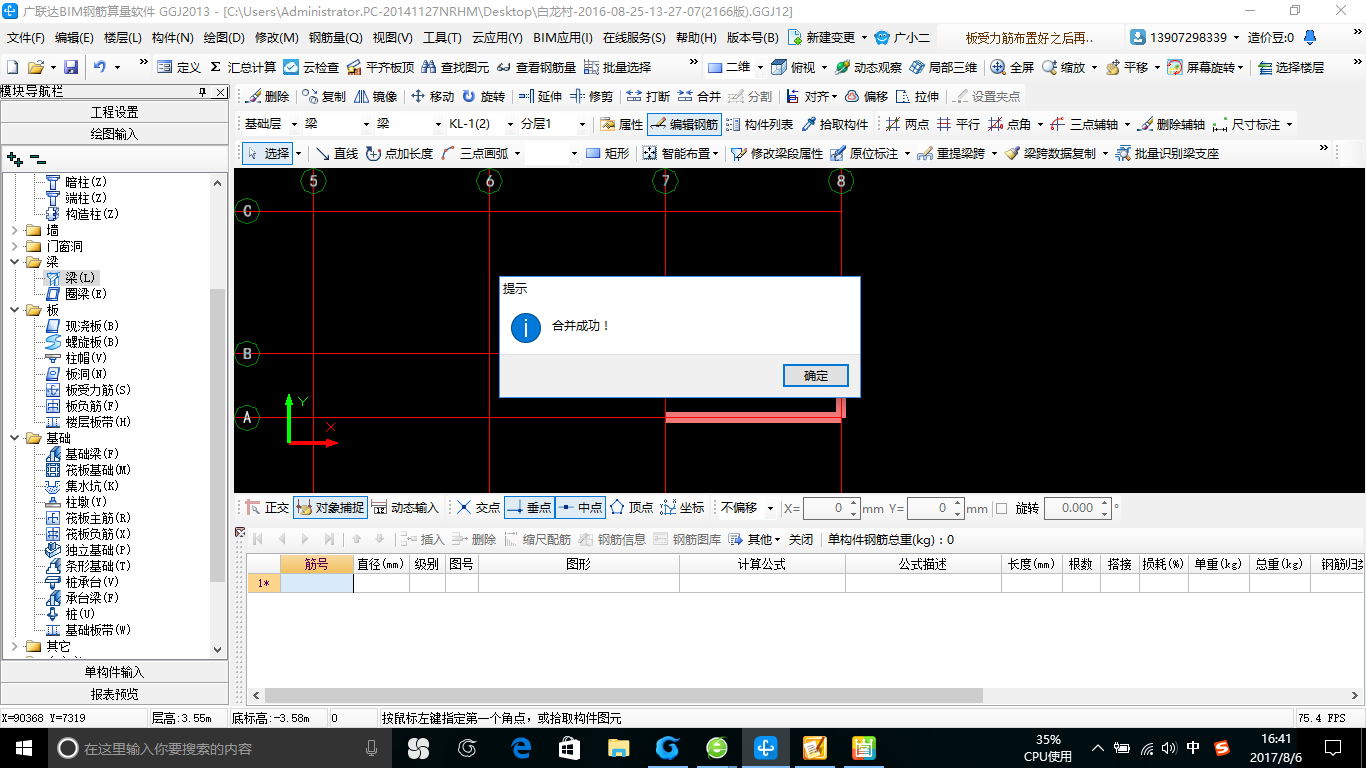Choose the 点加长度 drawing tool

coord(399,153)
